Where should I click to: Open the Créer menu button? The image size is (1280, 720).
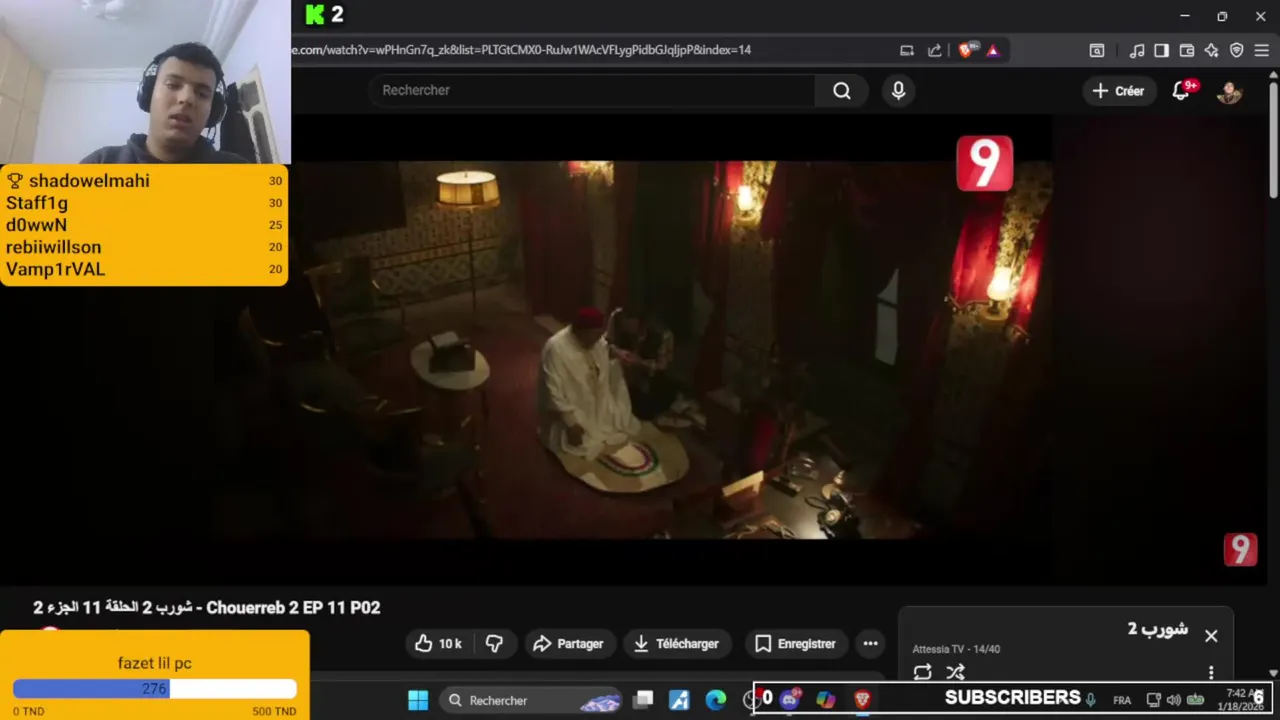tap(1118, 91)
